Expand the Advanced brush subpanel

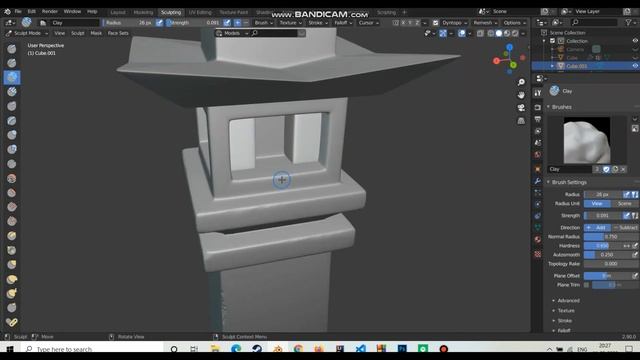click(568, 300)
